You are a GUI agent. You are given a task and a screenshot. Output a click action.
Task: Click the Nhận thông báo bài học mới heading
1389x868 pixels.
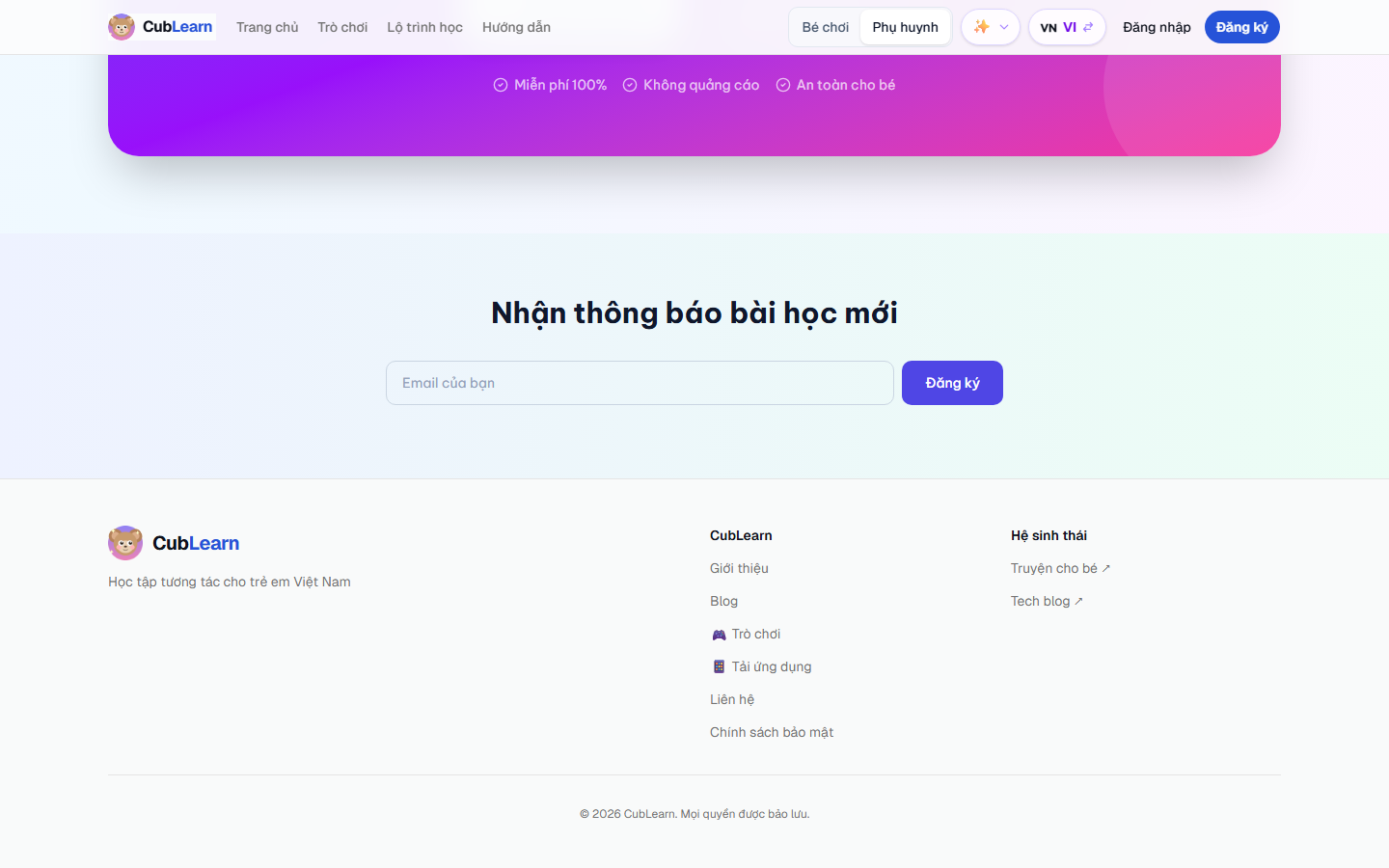tap(694, 312)
